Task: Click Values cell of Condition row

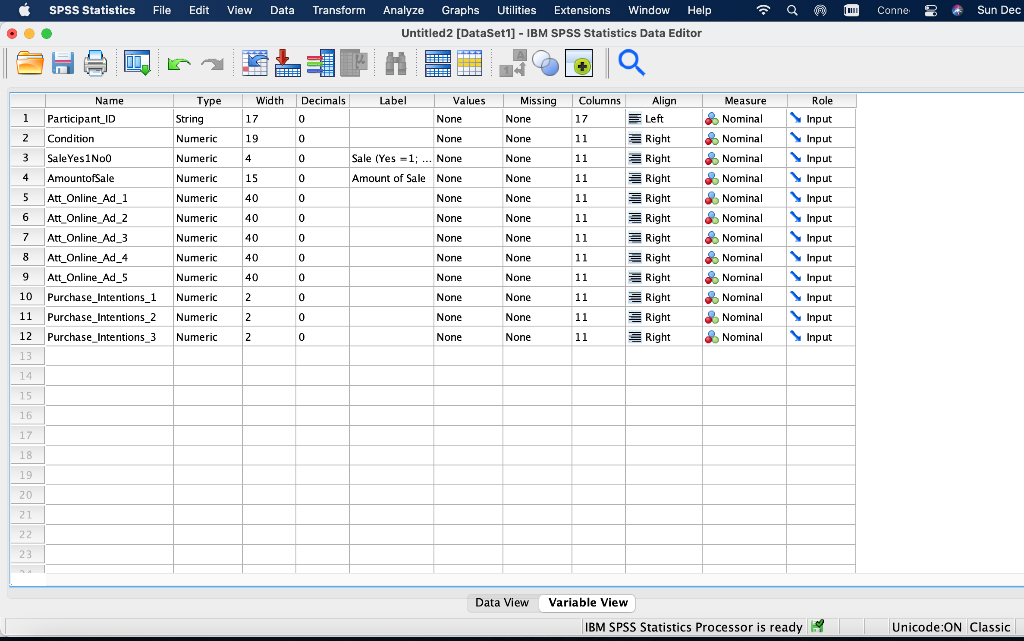Action: [x=469, y=138]
